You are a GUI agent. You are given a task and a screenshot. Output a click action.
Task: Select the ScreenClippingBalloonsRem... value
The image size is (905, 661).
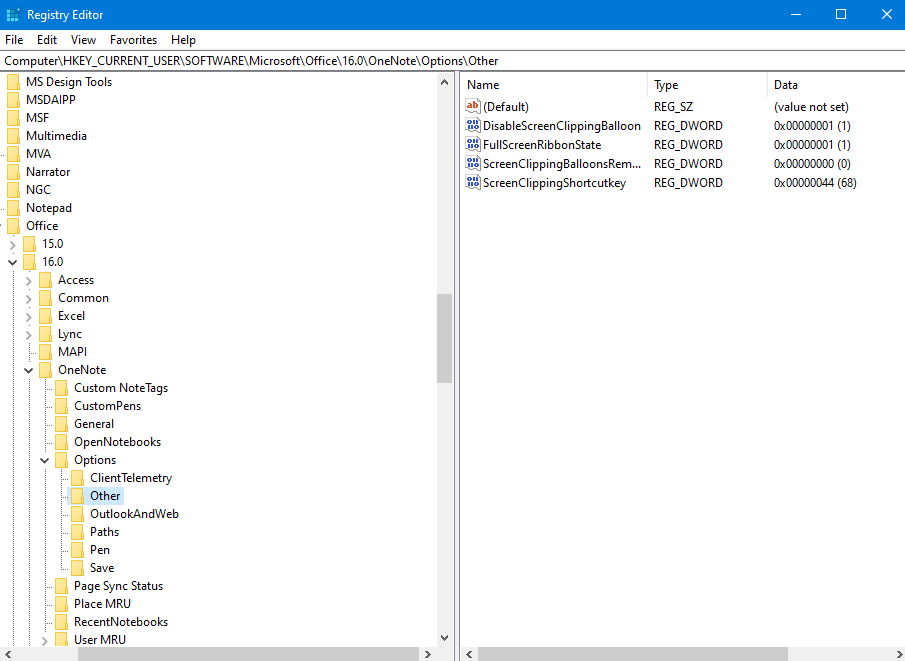click(561, 164)
